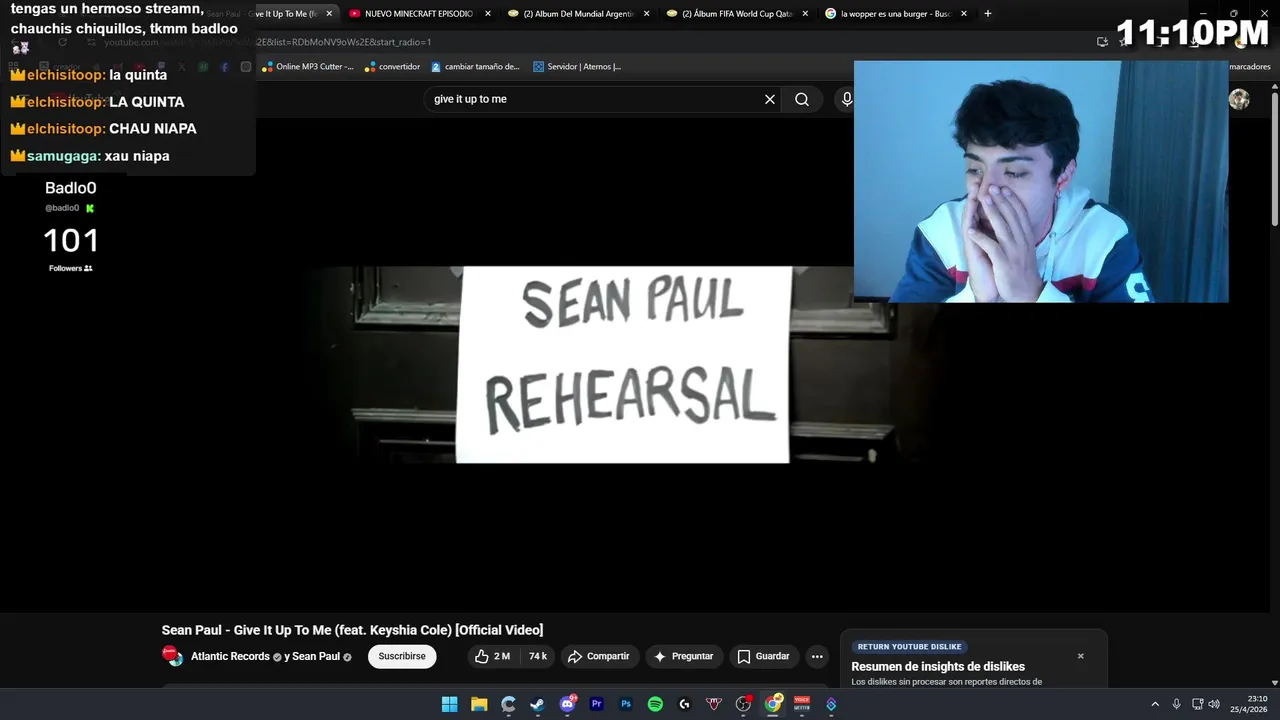Click the page vertical scrollbar

pos(1274,160)
